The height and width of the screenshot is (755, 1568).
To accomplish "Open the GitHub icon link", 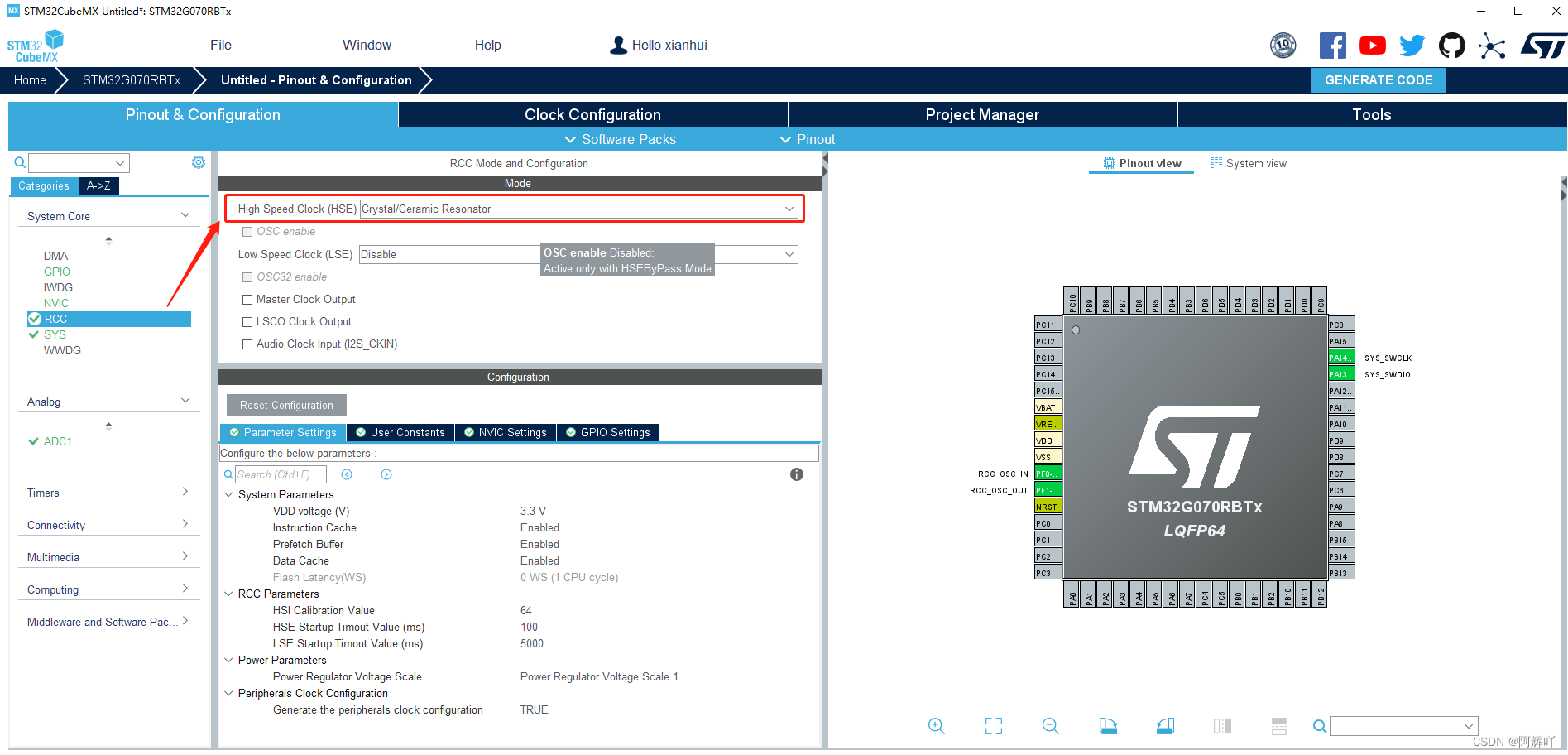I will coord(1451,46).
